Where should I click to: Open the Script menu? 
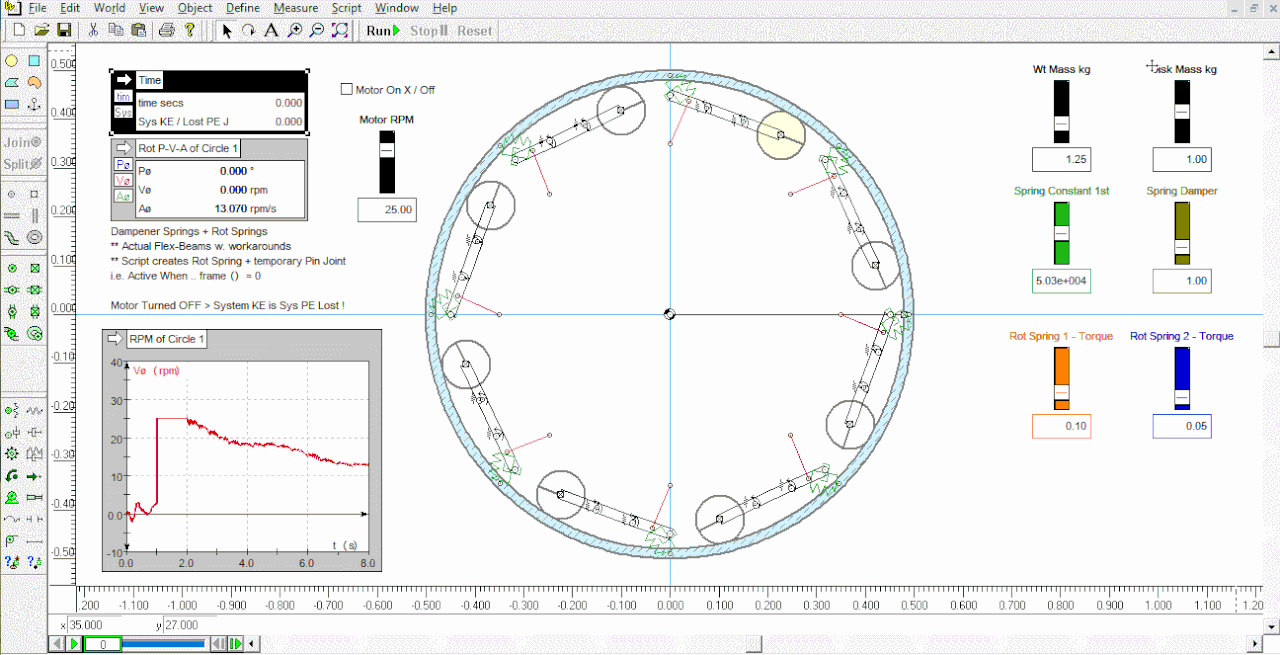coord(346,8)
